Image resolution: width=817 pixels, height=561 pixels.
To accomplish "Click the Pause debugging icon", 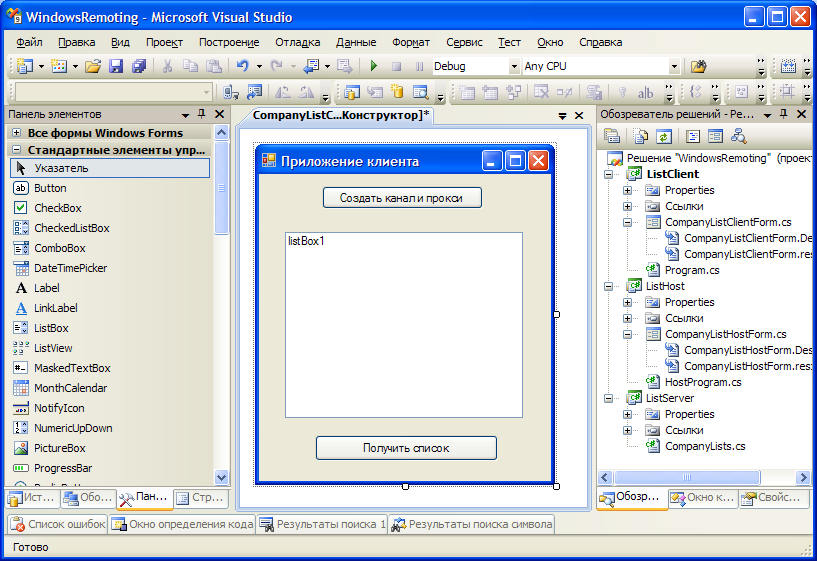I will pyautogui.click(x=419, y=66).
